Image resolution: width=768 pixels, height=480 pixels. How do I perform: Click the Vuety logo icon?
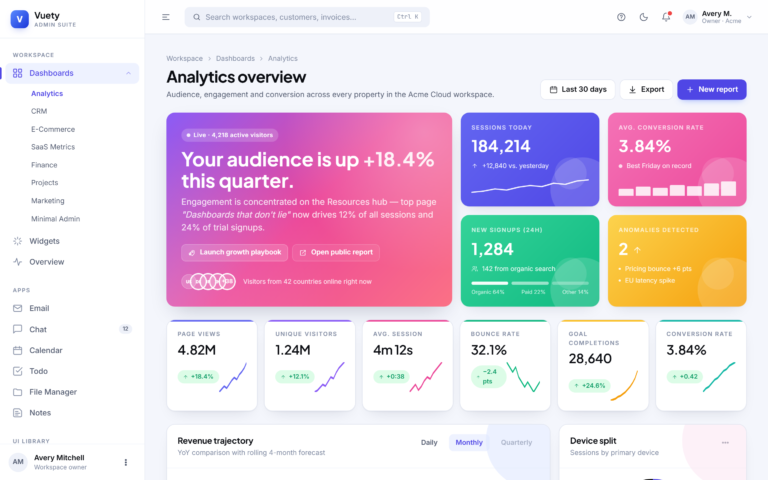(x=20, y=19)
